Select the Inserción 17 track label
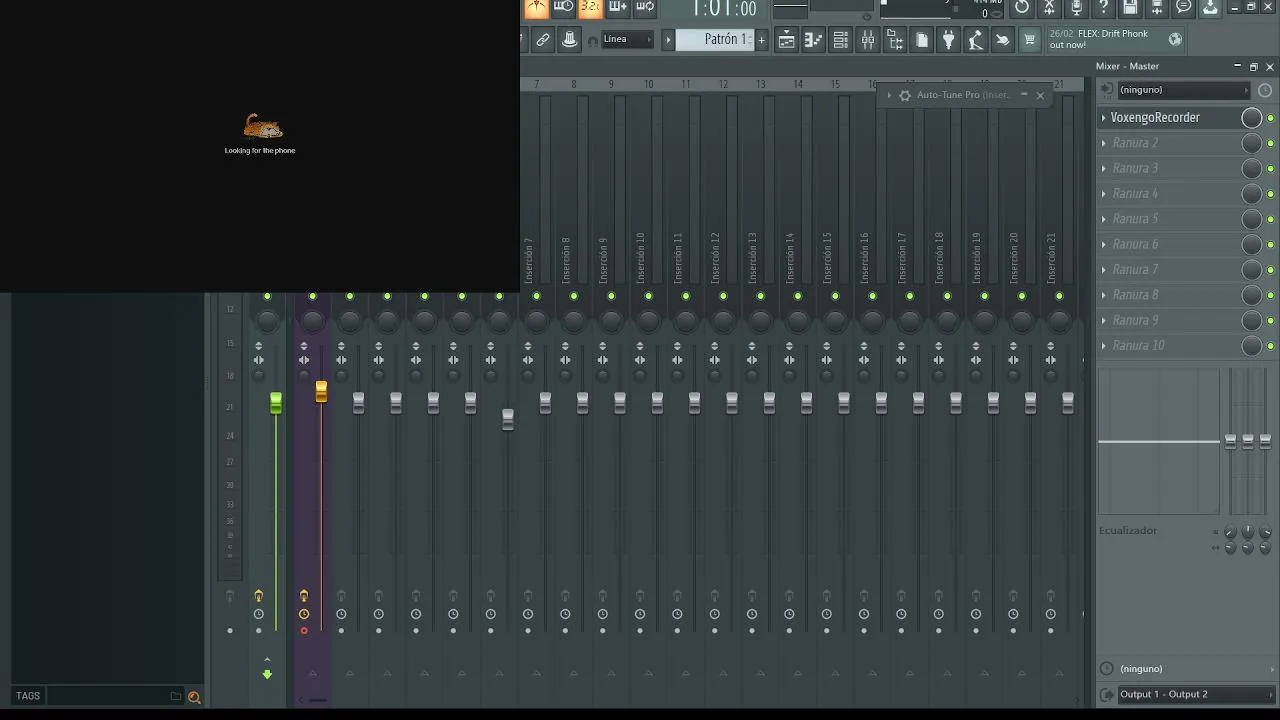Image resolution: width=1280 pixels, height=720 pixels. tap(902, 258)
